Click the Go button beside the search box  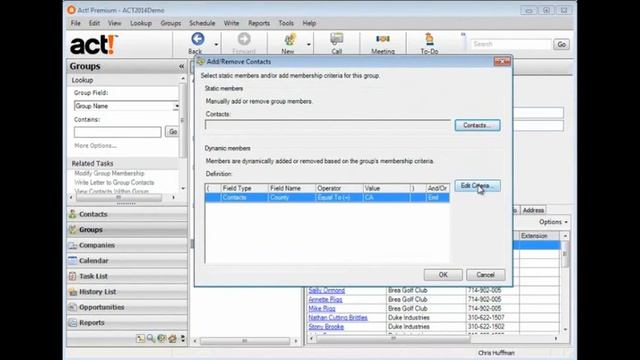click(561, 44)
